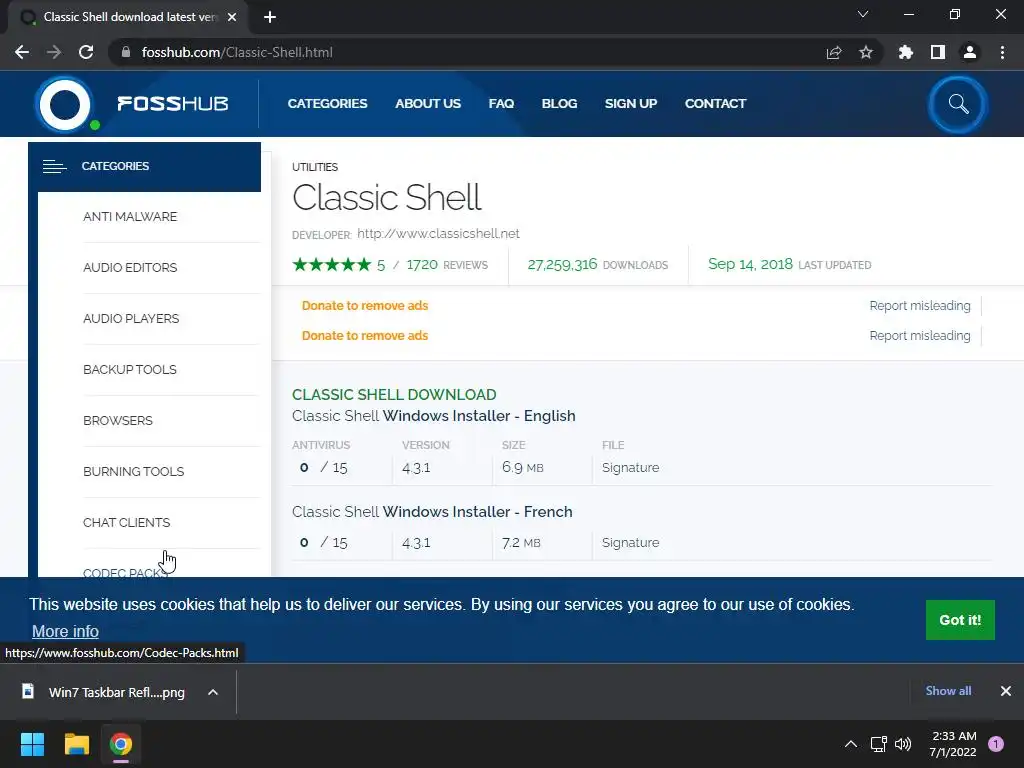Viewport: 1024px width, 768px height.
Task: Click the UTILITIES breadcrumb label
Action: tap(315, 167)
